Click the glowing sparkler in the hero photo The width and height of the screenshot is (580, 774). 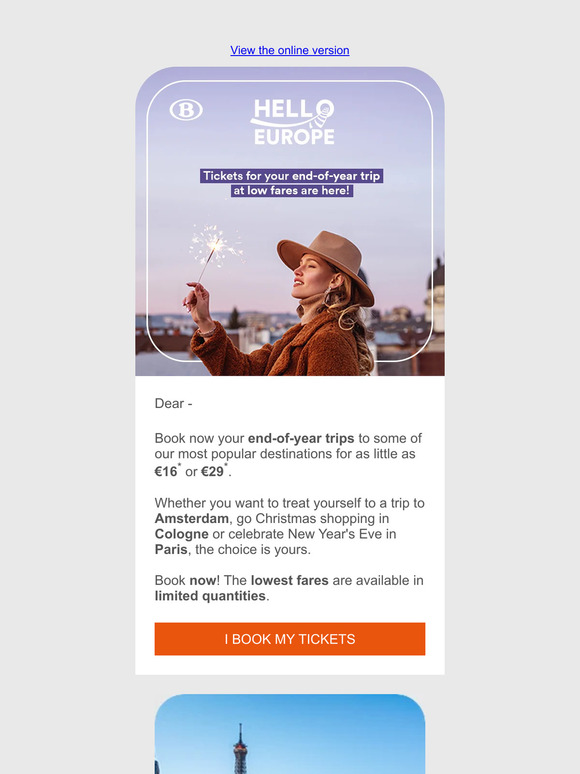coord(215,245)
